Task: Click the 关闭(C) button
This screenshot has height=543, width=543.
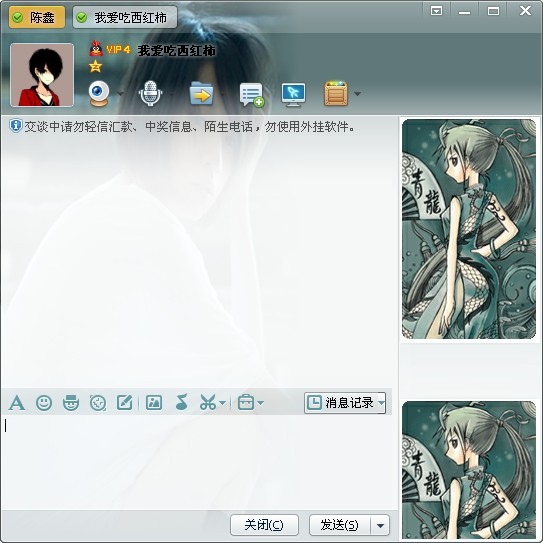Action: pos(264,525)
